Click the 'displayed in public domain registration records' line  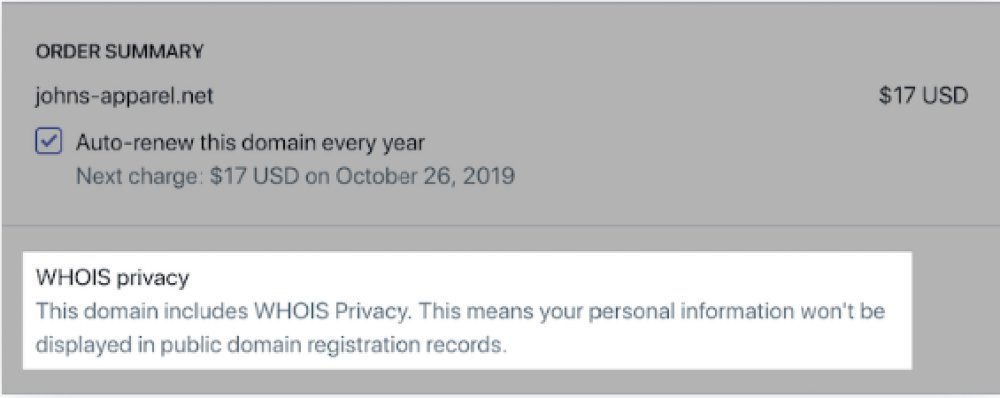pyautogui.click(x=270, y=345)
